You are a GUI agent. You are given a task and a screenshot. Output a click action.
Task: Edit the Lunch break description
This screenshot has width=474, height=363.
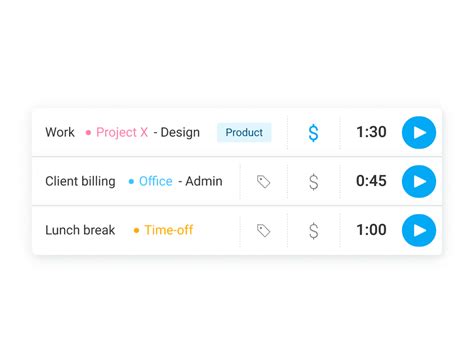point(80,230)
